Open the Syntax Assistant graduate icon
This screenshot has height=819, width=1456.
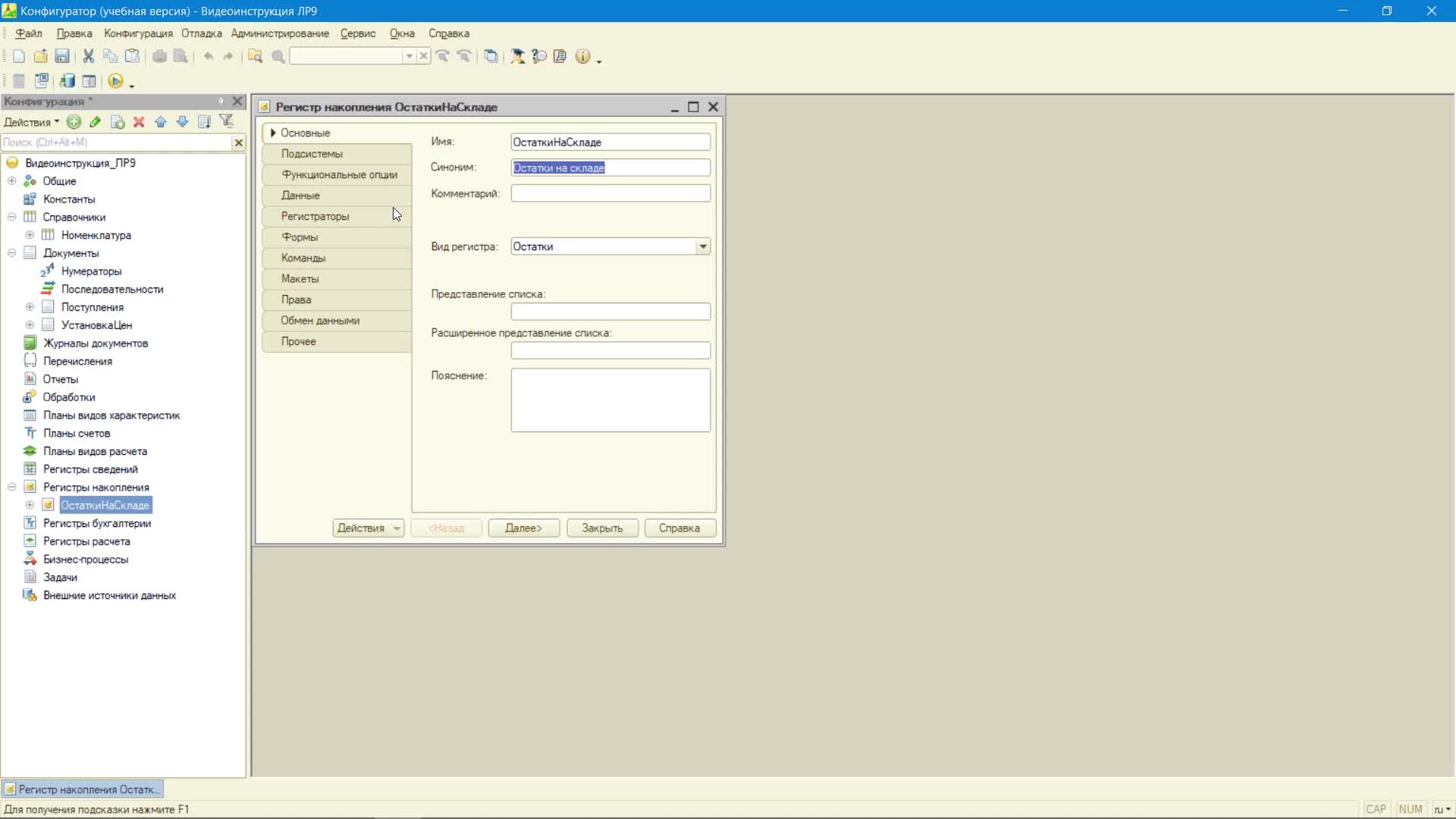(517, 56)
